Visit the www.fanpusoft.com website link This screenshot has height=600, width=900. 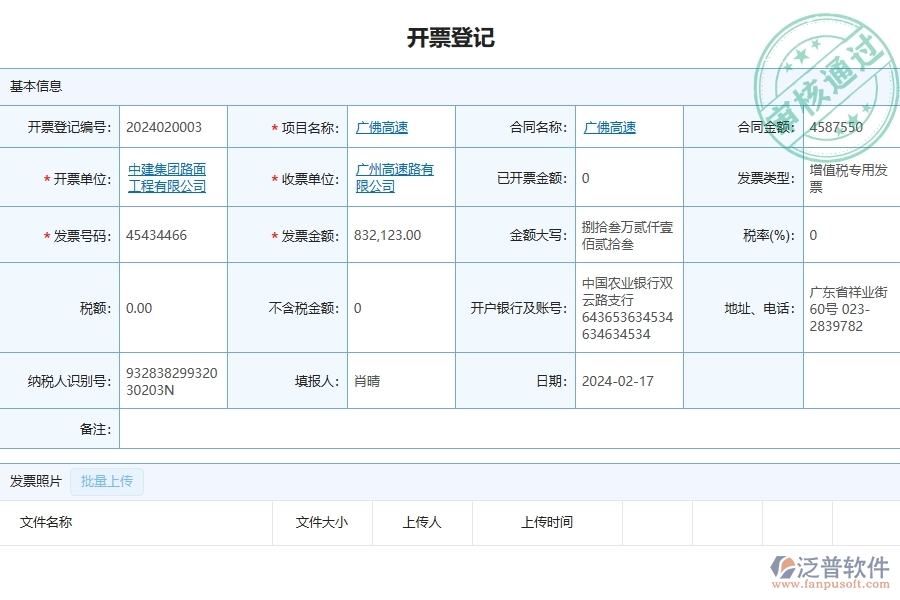click(x=832, y=580)
